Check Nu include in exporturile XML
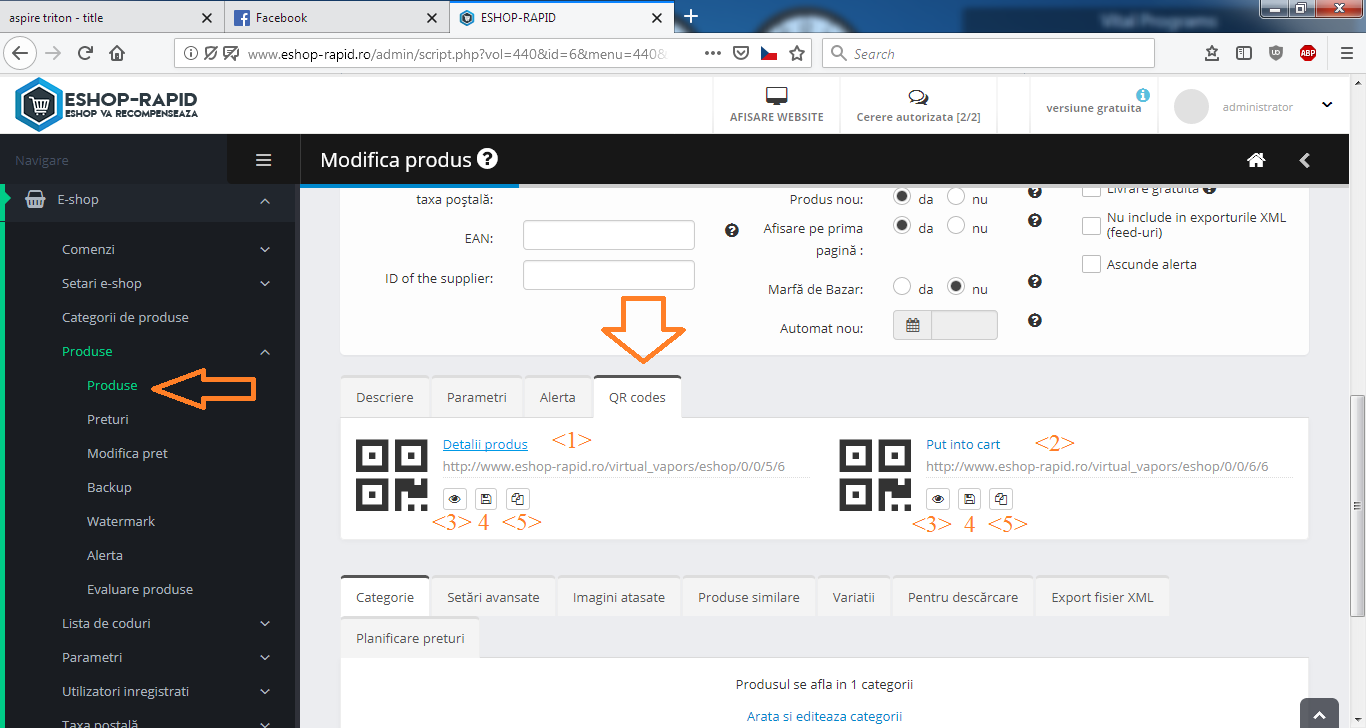Viewport: 1366px width, 728px height. 1092,225
